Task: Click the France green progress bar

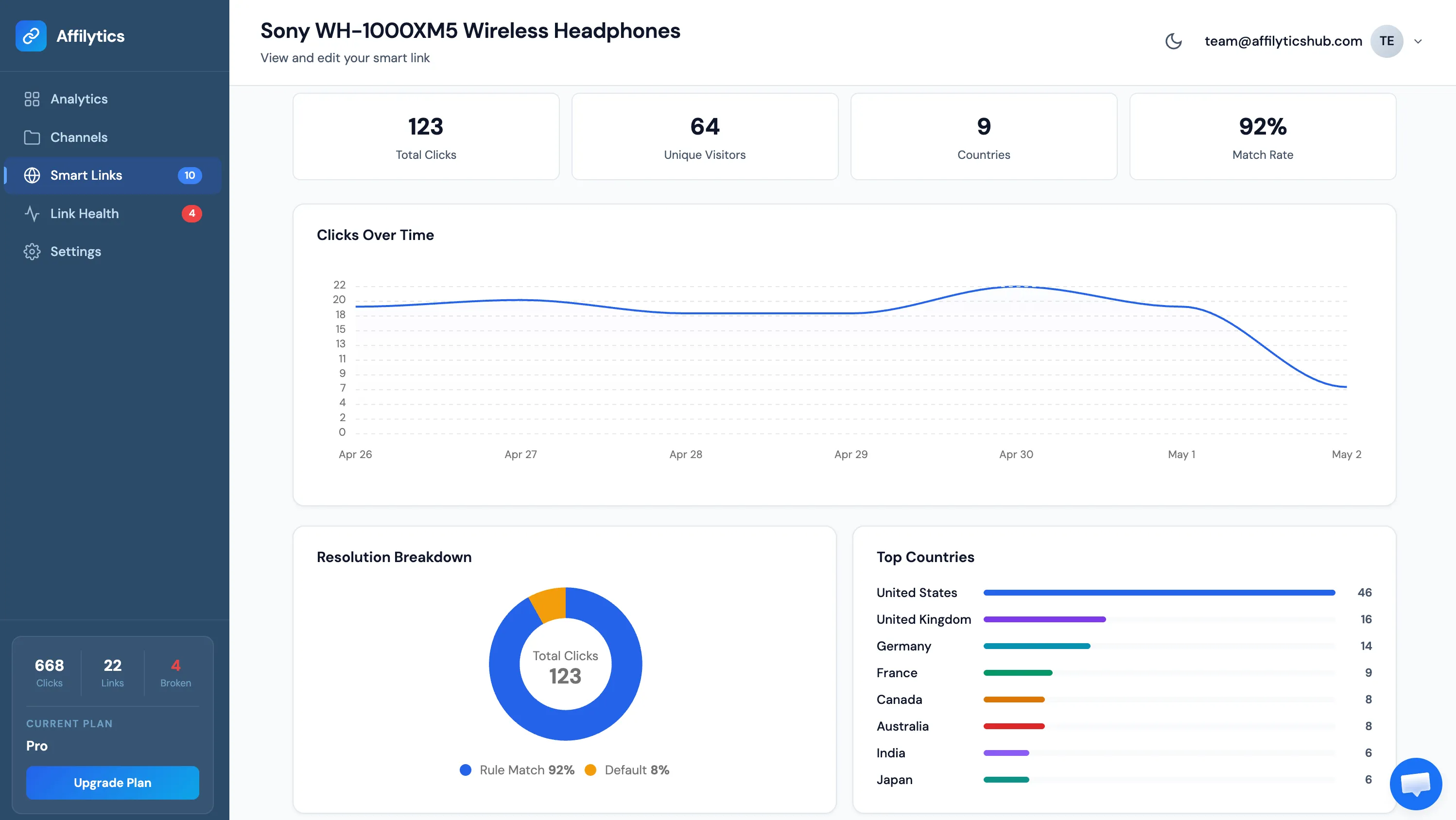Action: 1018,672
